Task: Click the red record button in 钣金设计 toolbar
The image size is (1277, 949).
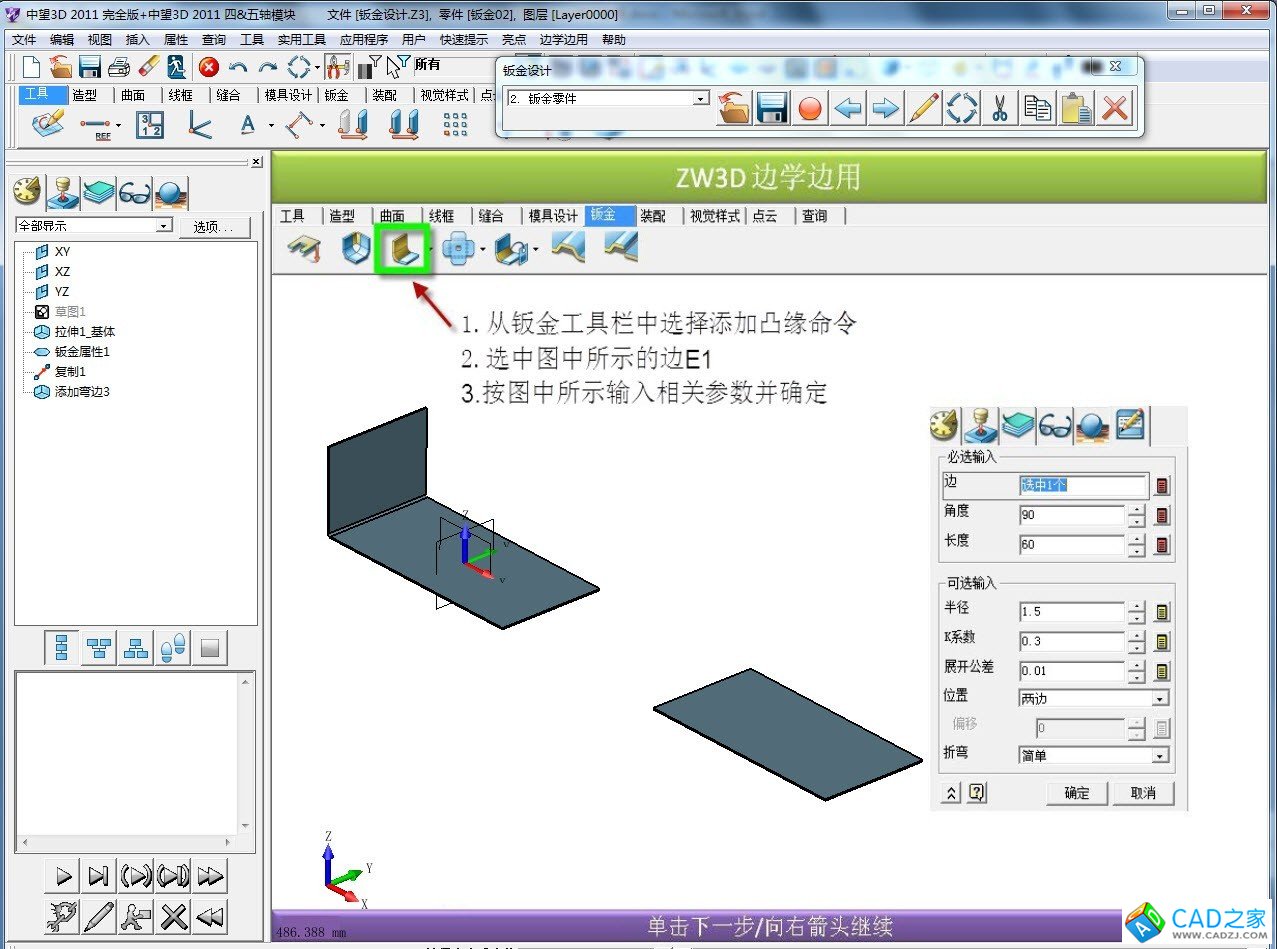Action: 810,107
